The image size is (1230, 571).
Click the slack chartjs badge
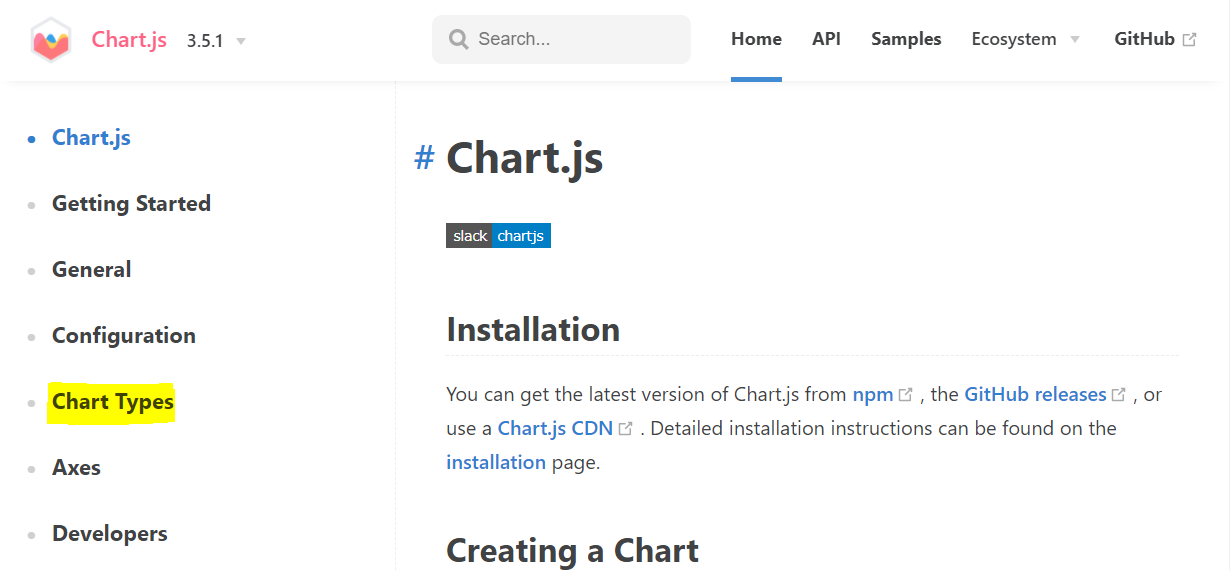tap(498, 236)
